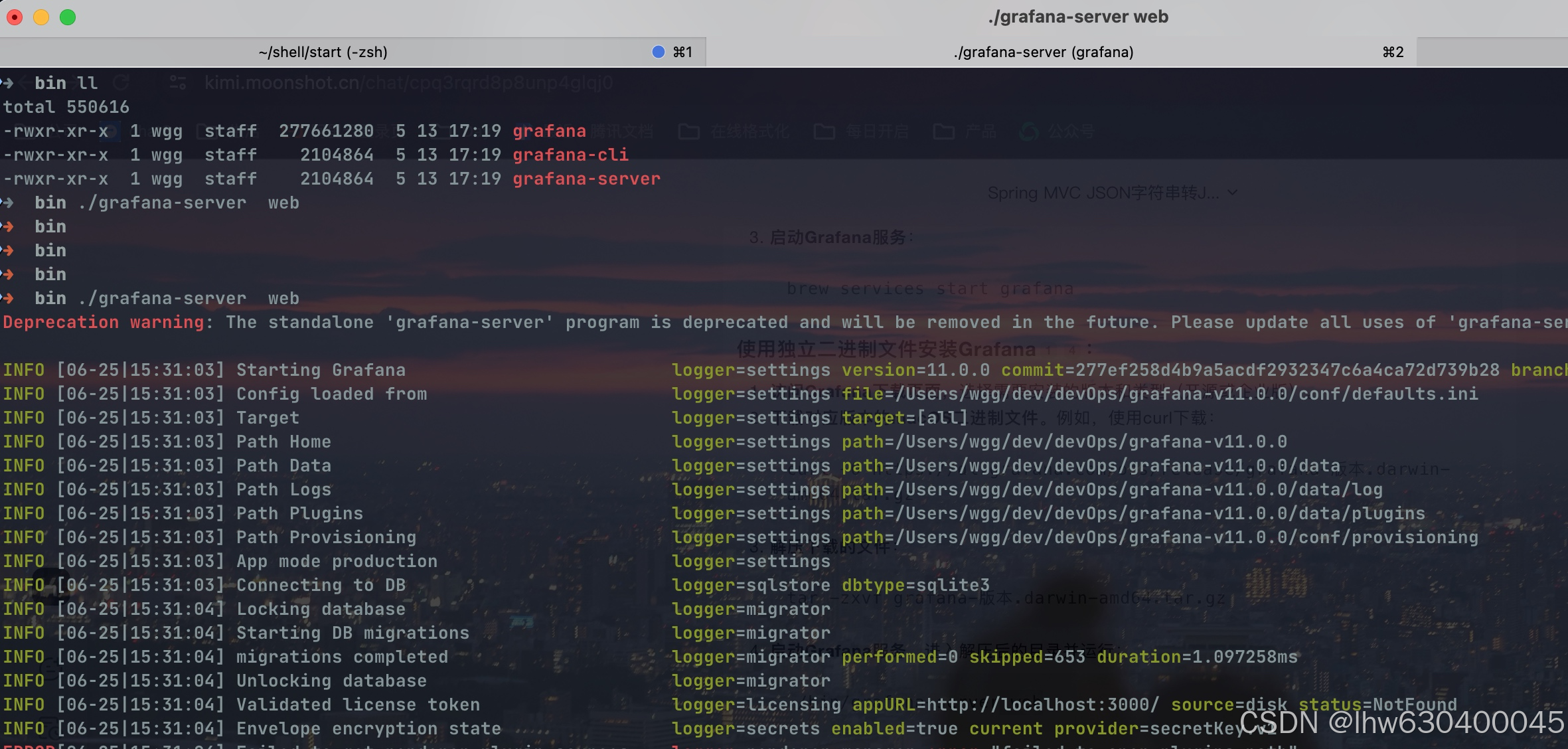
Task: Click the blue activity dot on first tab
Action: click(658, 52)
